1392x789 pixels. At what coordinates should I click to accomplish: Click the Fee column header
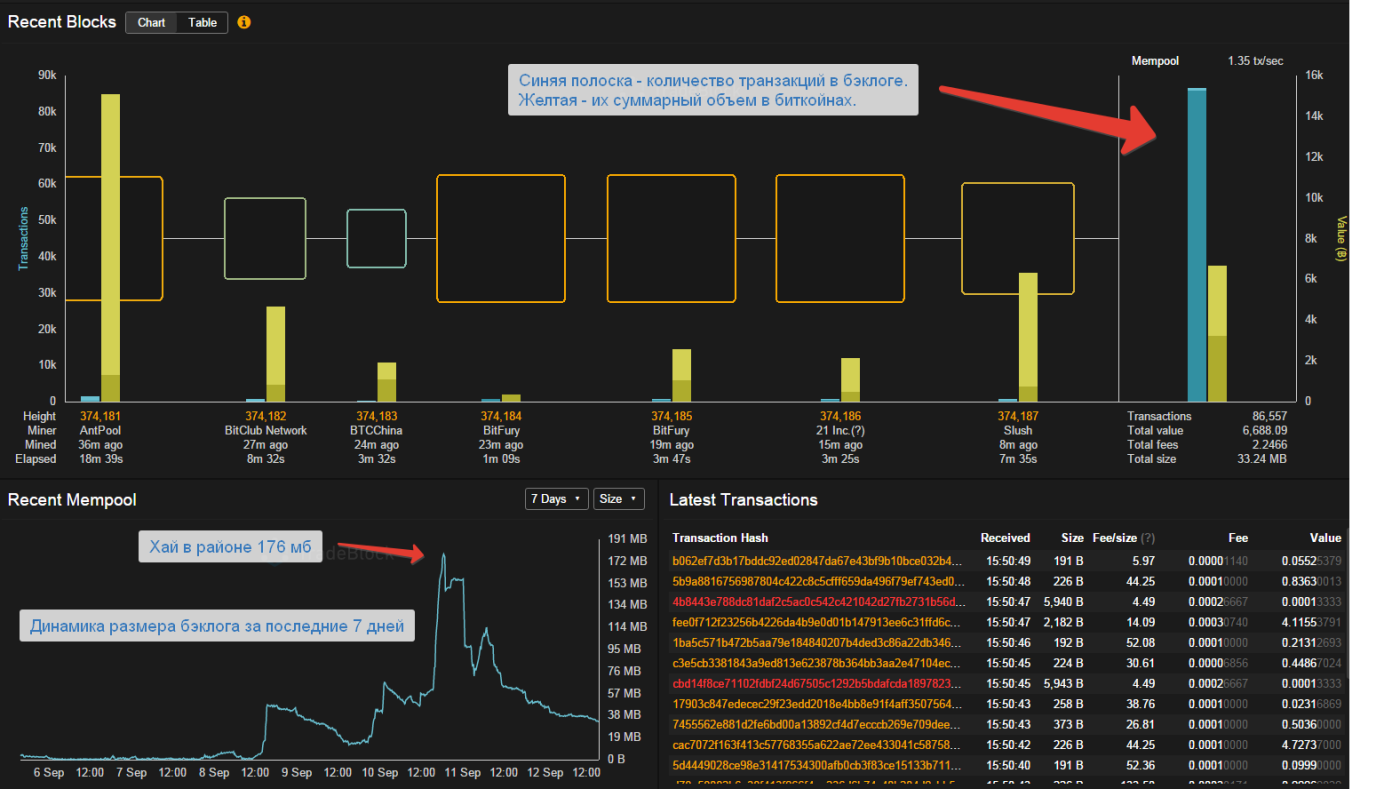[x=1238, y=538]
